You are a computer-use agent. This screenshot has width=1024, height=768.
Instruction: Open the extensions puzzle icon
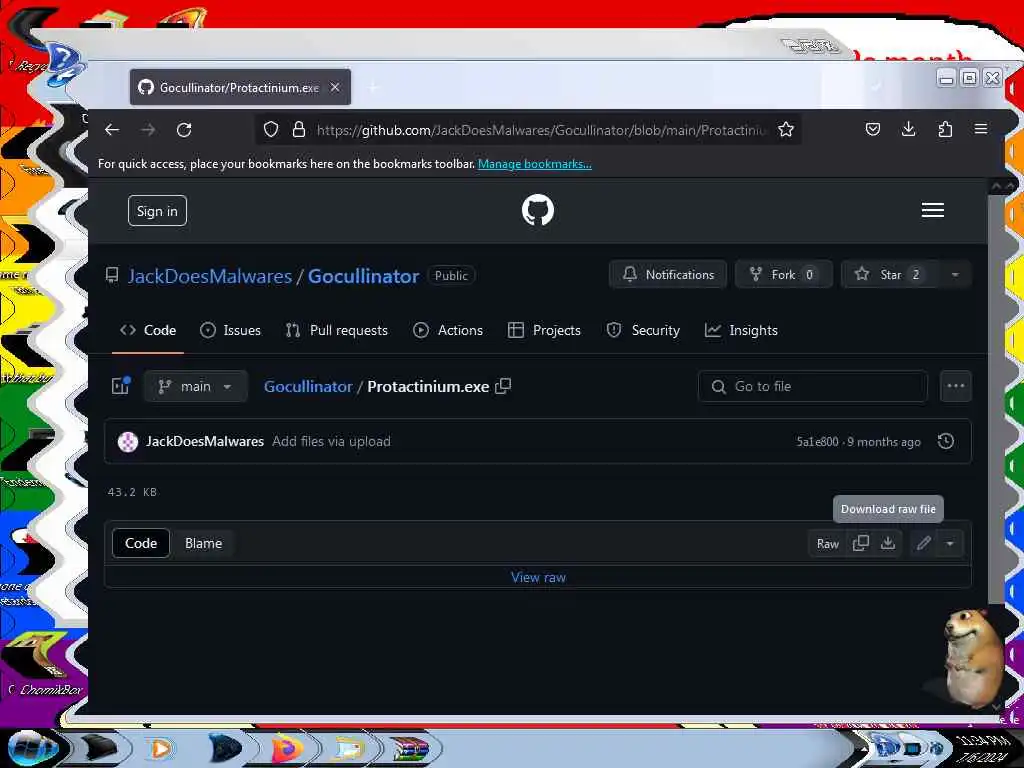(945, 129)
